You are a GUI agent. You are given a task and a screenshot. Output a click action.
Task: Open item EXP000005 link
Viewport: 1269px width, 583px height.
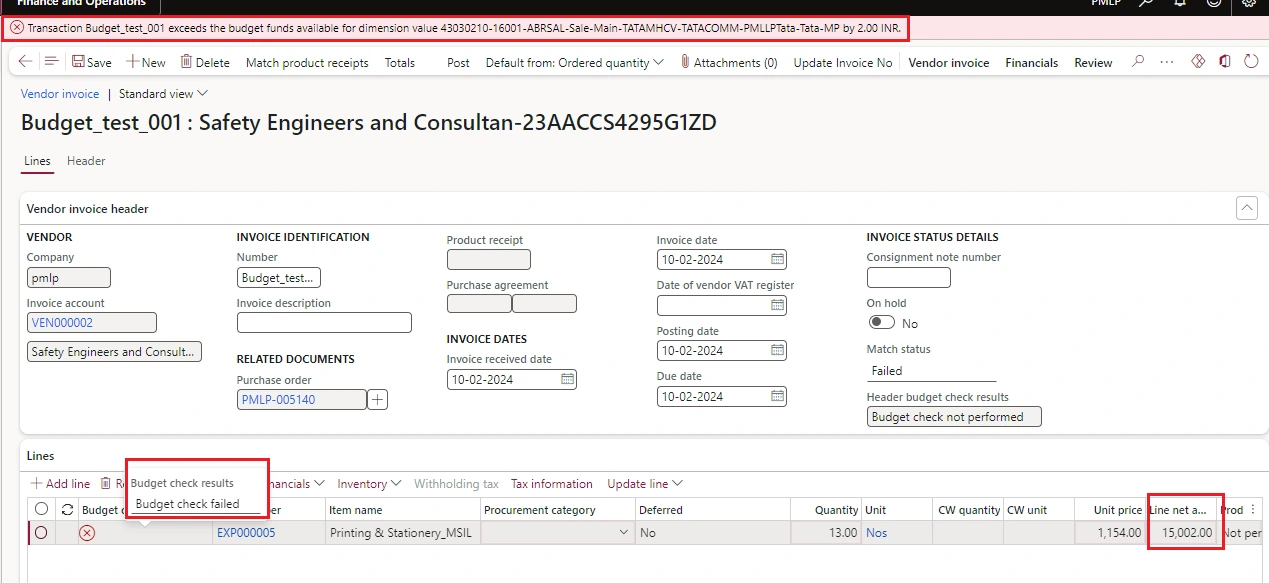click(x=246, y=533)
